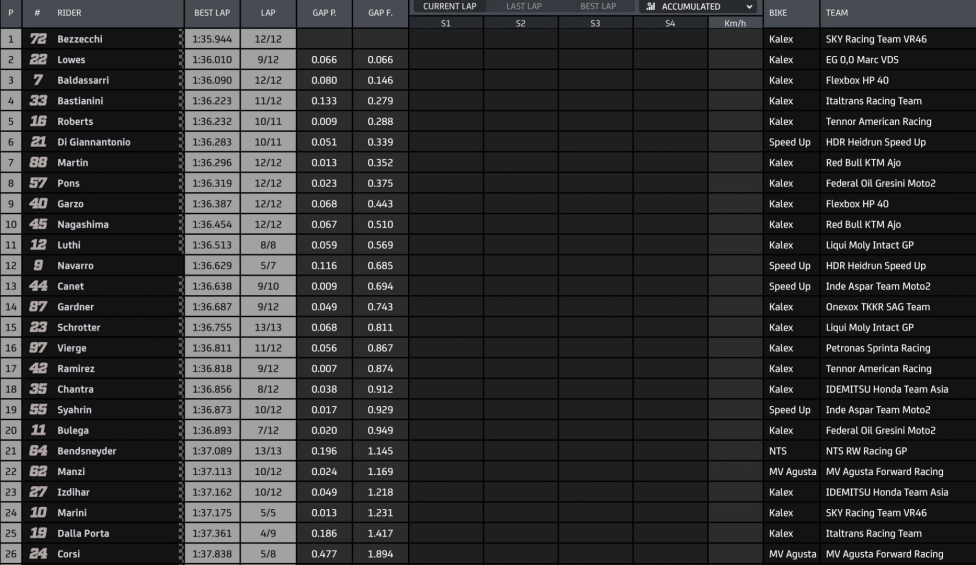Click the Km/h speed header
Viewport: 976px width, 565px height.
[735, 23]
